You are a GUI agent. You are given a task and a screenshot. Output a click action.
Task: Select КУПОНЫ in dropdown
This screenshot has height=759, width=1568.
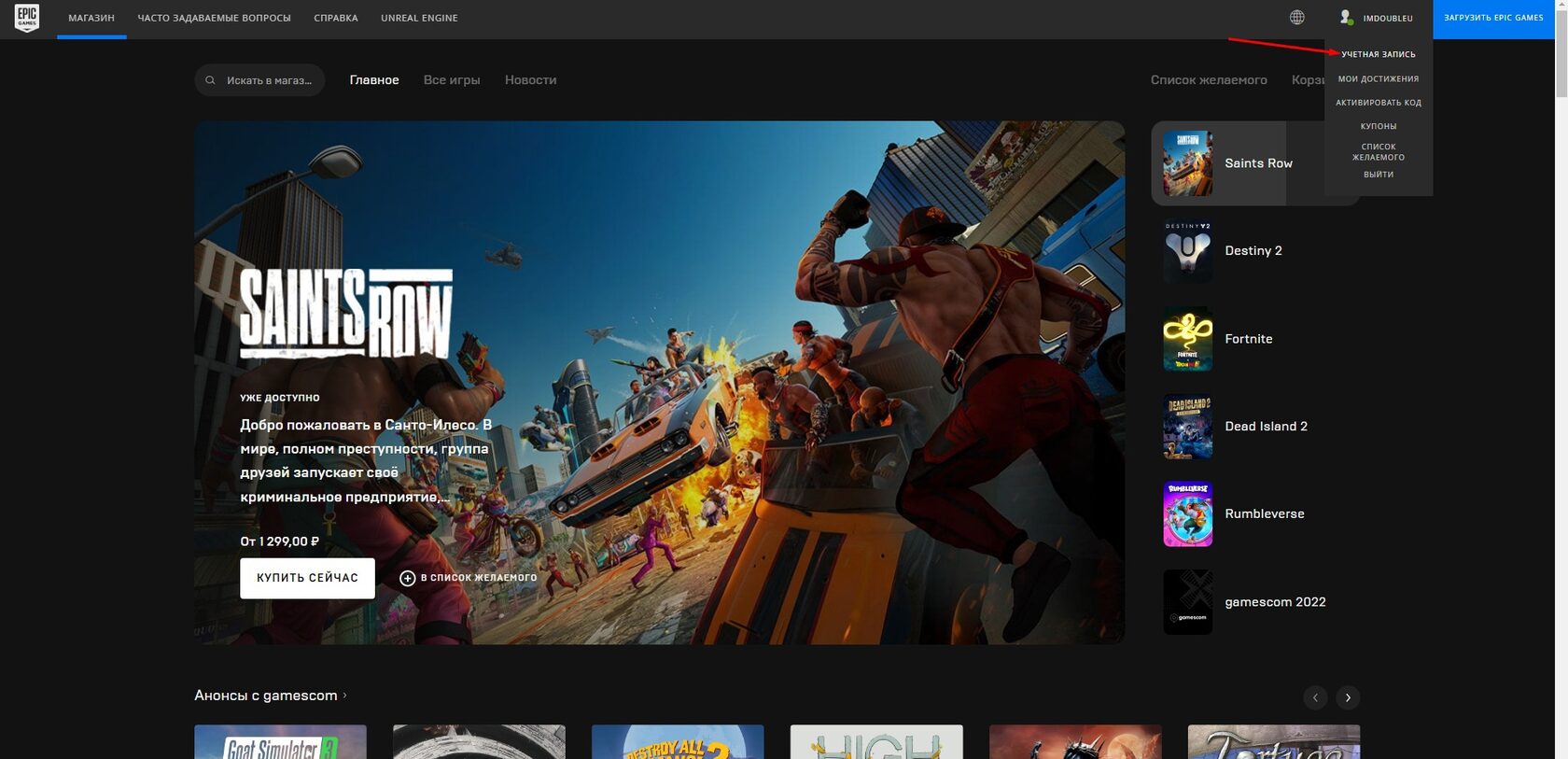[x=1379, y=126]
